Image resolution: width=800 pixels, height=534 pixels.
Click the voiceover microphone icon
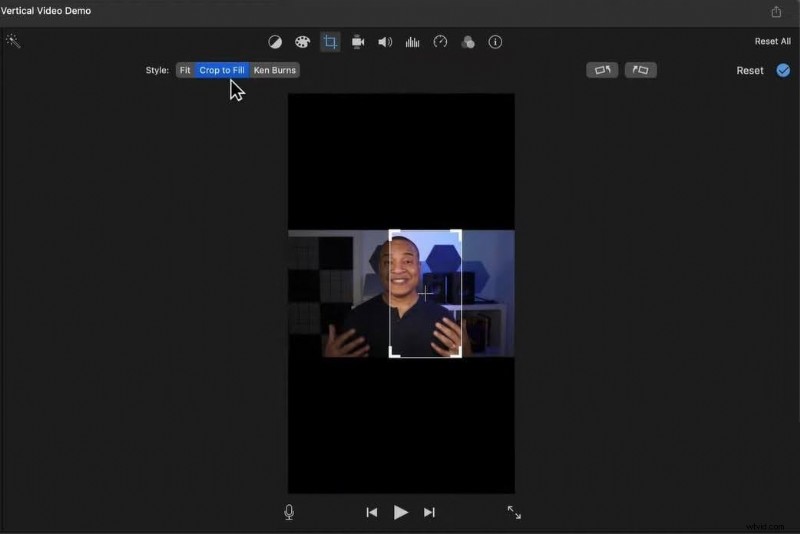pyautogui.click(x=289, y=512)
